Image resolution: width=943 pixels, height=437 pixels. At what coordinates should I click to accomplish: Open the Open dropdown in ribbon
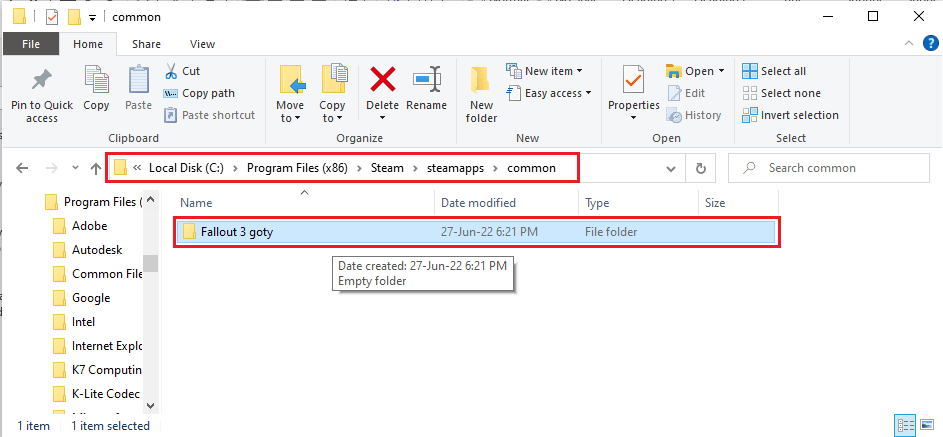point(695,71)
